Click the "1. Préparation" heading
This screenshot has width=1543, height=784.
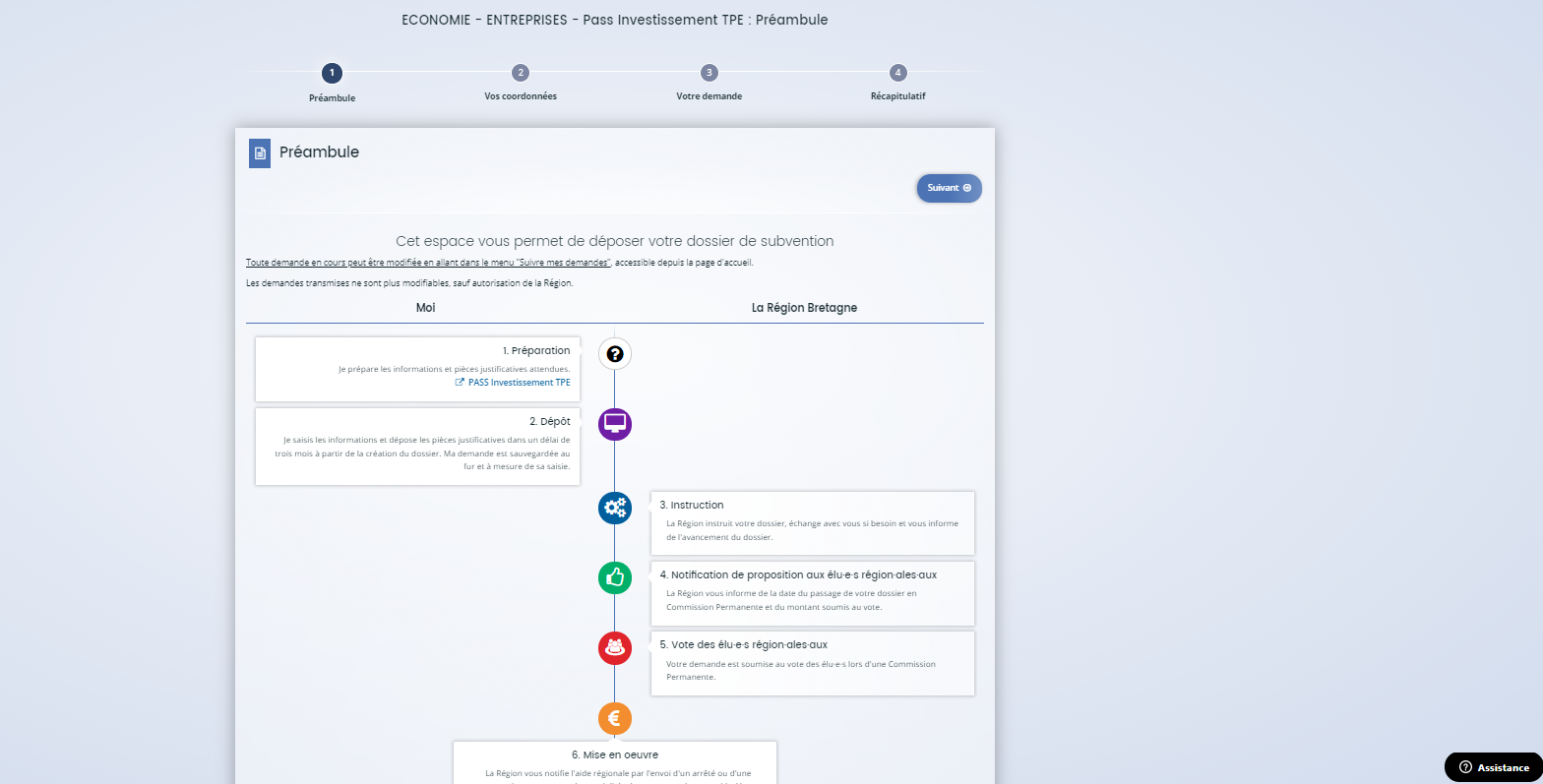click(536, 351)
